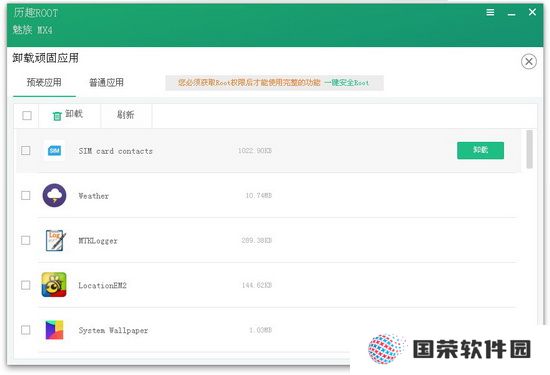Minimize the 历趣ROOT window

coord(511,14)
